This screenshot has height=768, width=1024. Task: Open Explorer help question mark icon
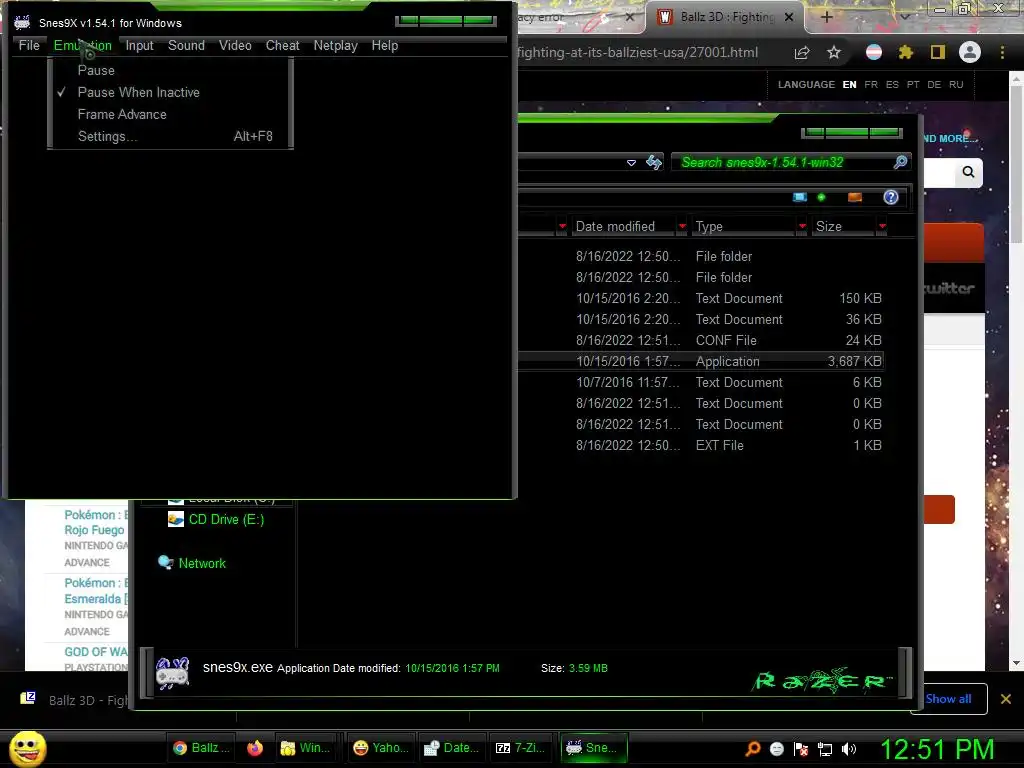click(891, 197)
